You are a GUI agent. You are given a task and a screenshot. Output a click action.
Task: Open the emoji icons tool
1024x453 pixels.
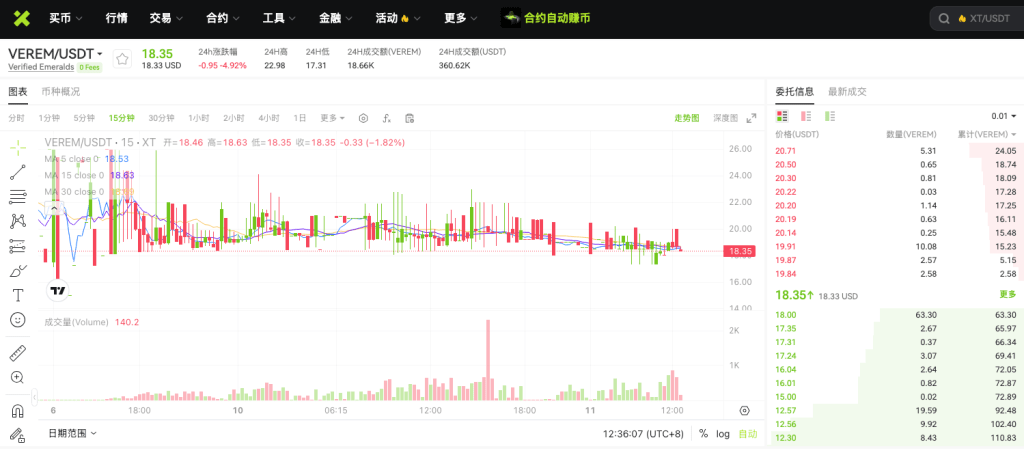coord(18,320)
